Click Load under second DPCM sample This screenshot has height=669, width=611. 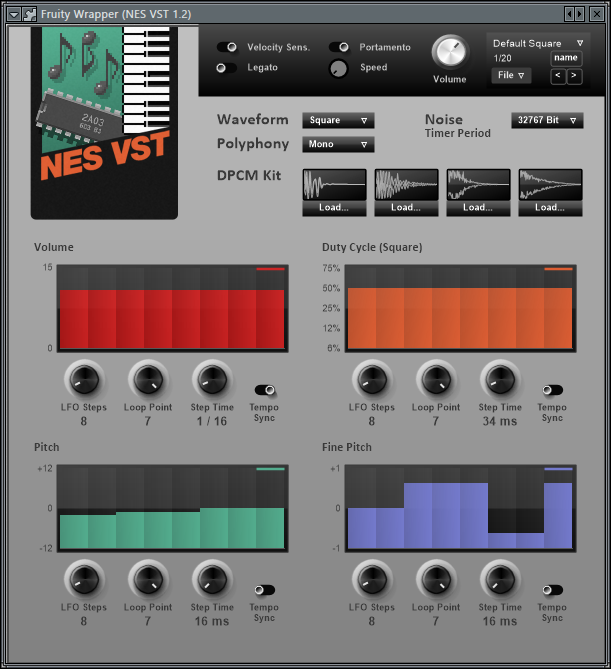click(406, 208)
